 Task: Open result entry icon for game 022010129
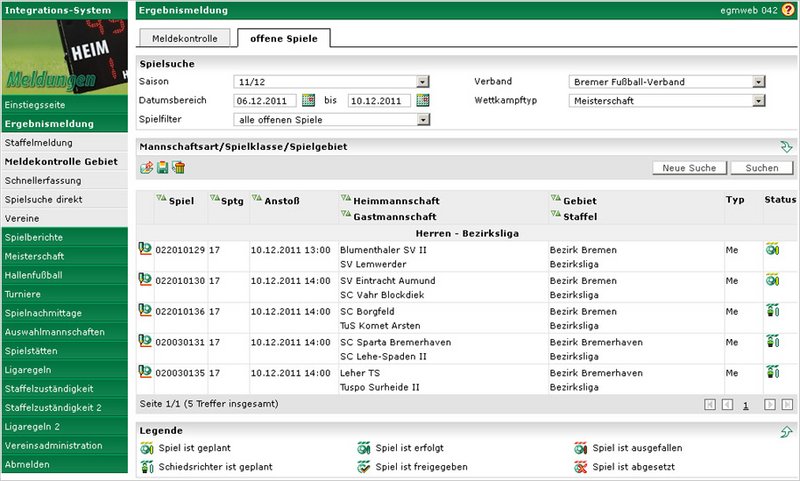coord(145,249)
